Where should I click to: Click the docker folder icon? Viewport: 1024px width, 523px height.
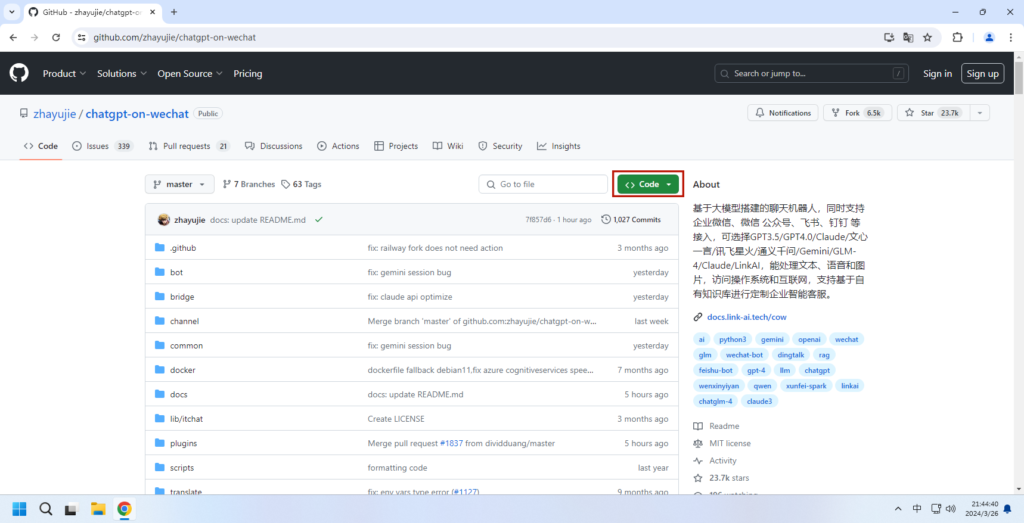159,370
